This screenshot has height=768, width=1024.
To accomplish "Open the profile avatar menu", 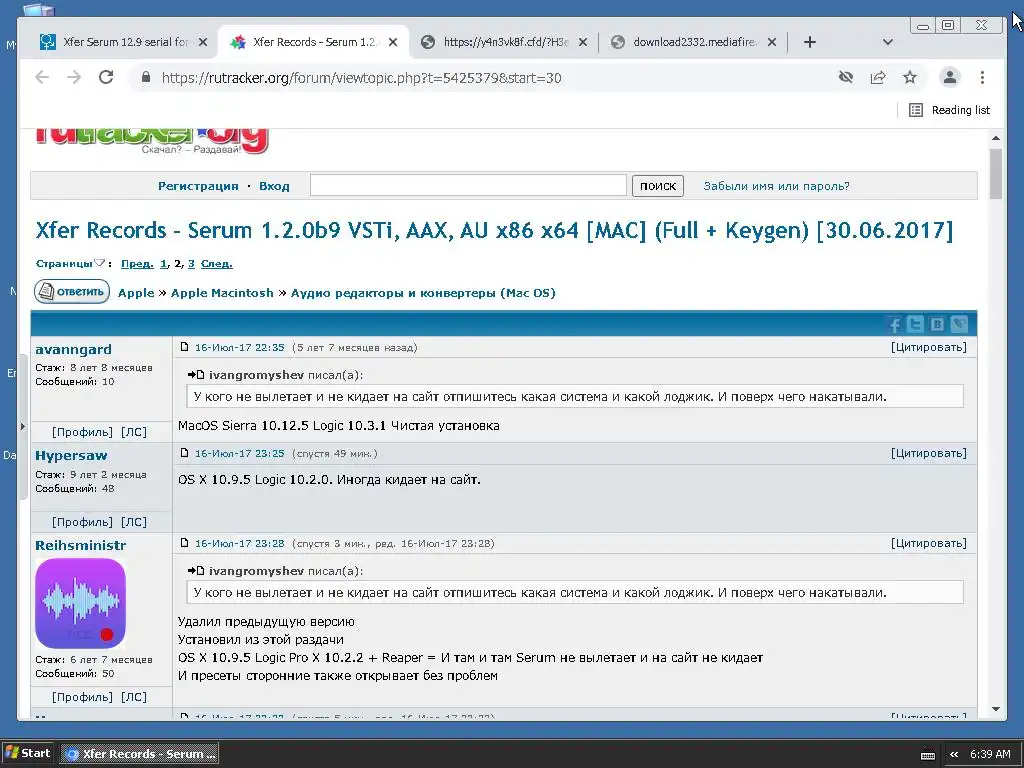I will click(x=950, y=78).
